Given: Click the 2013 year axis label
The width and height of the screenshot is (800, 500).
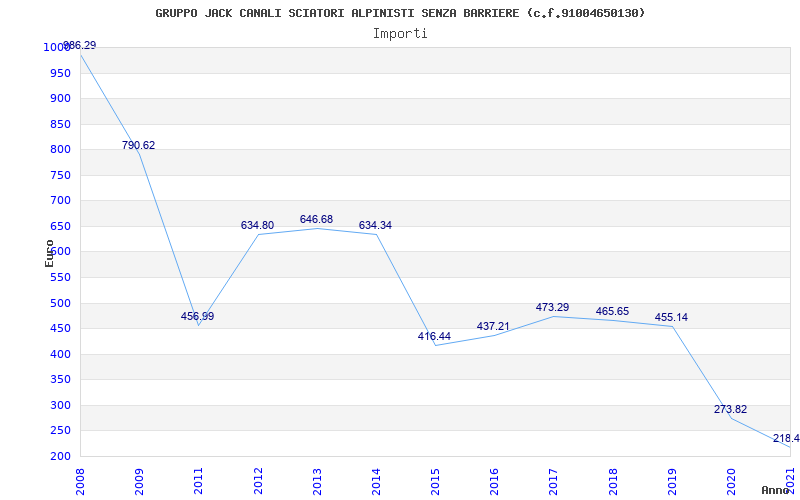Looking at the screenshot, I should pyautogui.click(x=317, y=482).
